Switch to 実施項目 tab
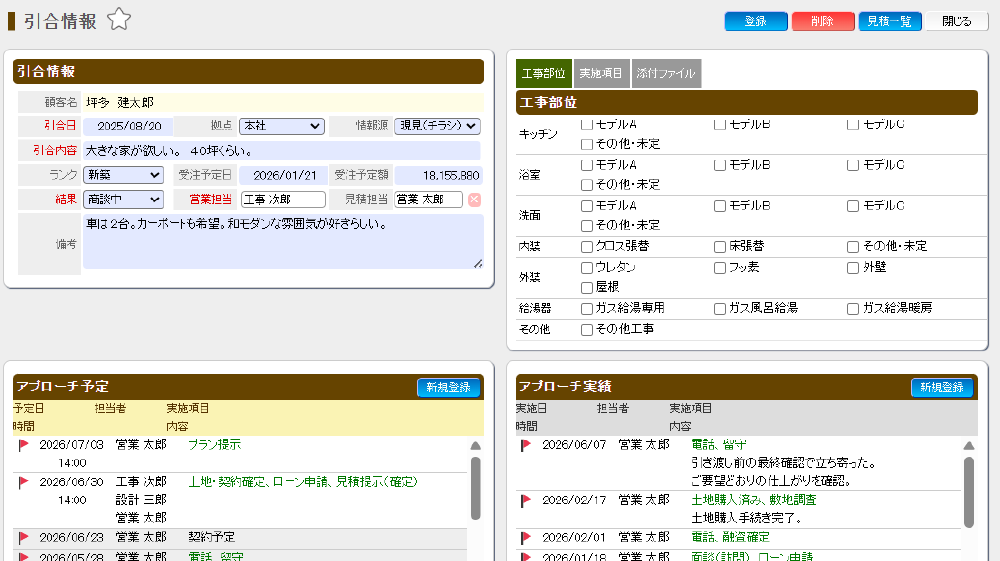Screen dimensions: 1000x561 pyautogui.click(x=601, y=73)
